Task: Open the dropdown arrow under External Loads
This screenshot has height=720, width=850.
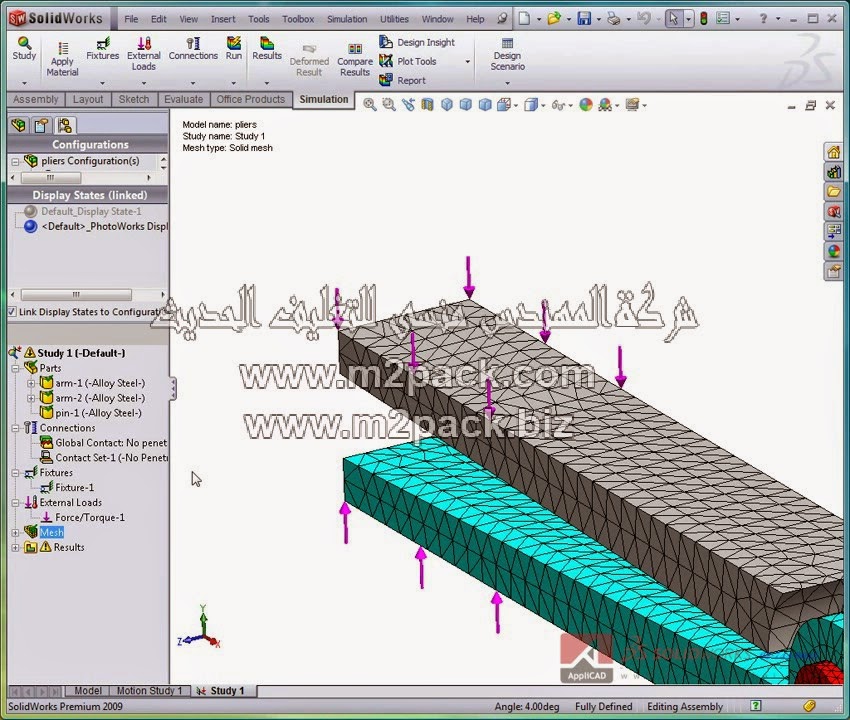Action: [144, 83]
